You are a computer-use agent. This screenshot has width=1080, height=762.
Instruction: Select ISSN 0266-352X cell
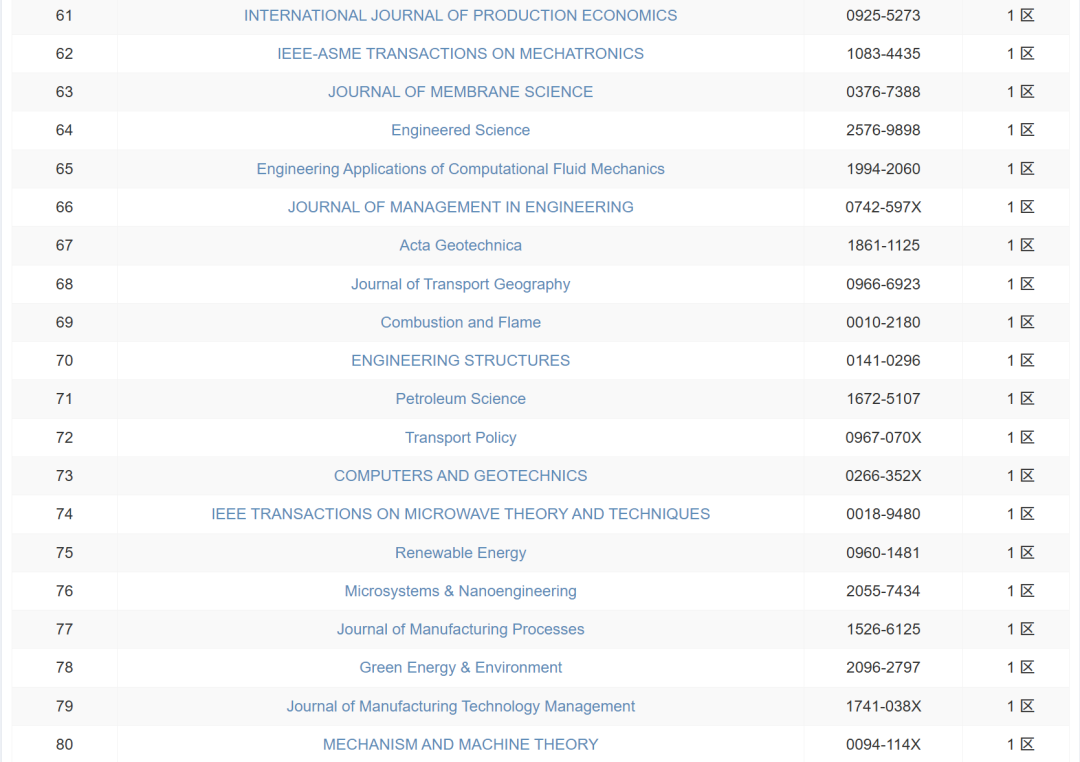point(883,475)
